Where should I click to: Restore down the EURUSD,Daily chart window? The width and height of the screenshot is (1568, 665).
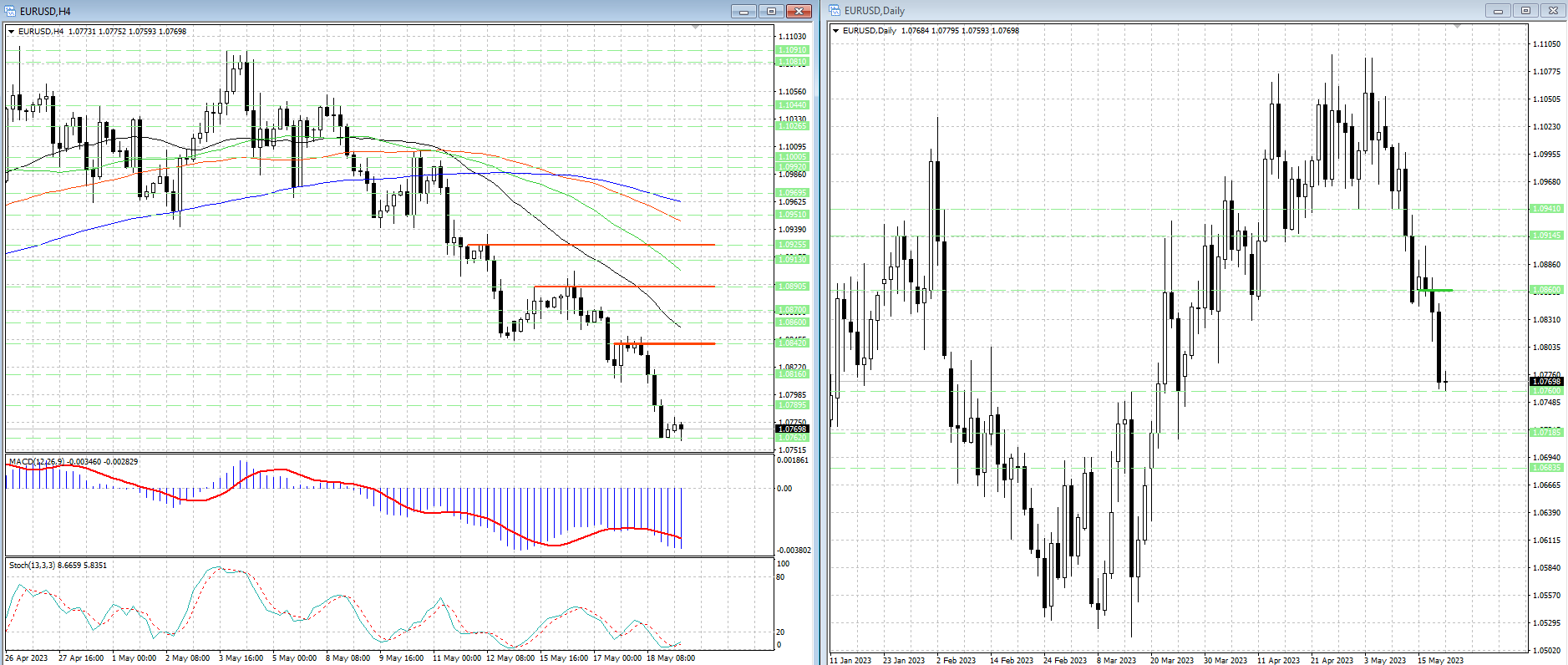pos(1525,11)
